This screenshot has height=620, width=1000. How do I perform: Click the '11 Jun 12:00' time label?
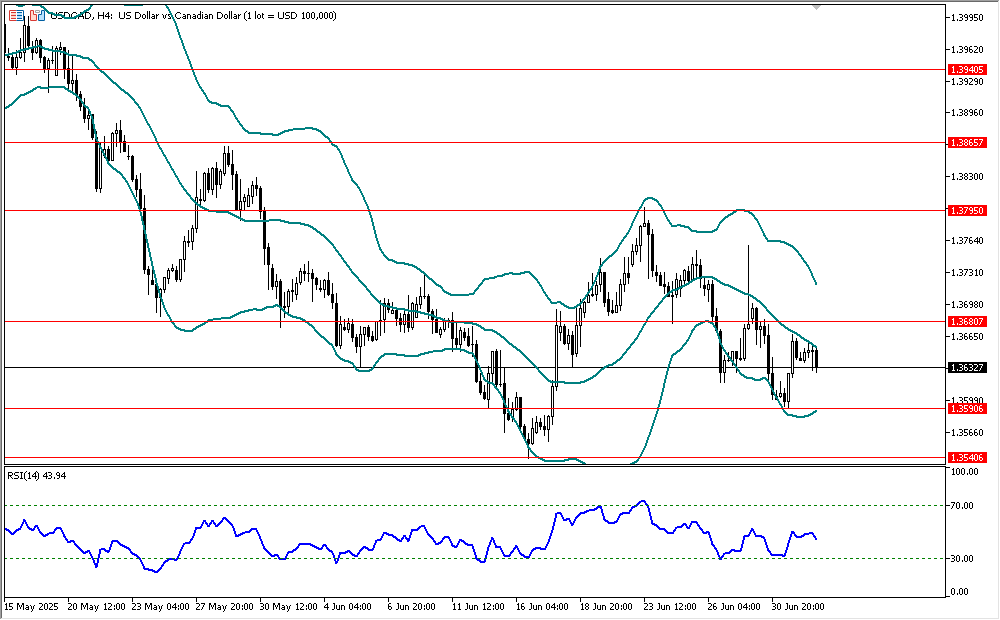tap(478, 606)
